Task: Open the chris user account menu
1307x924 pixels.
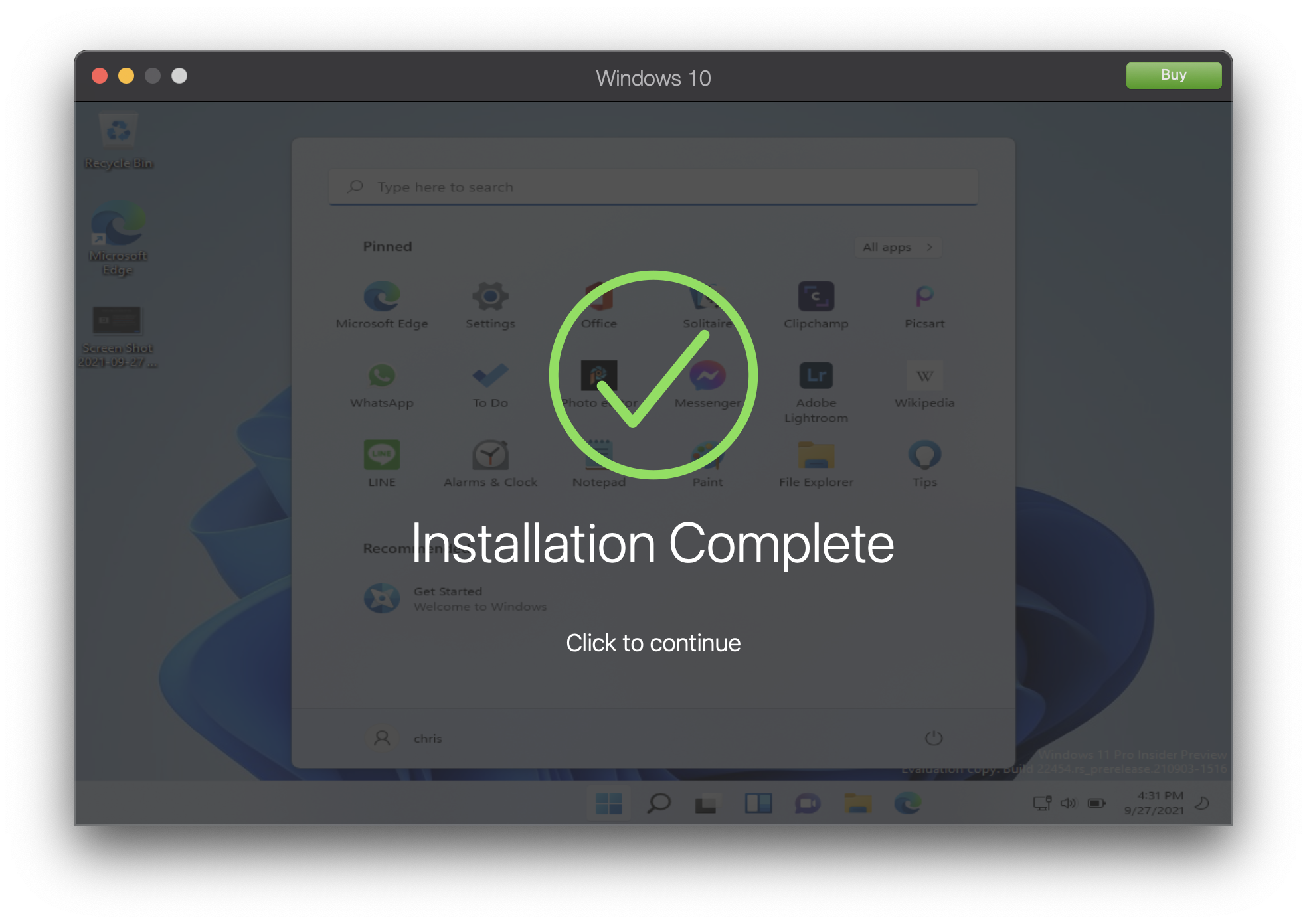Action: tap(406, 738)
